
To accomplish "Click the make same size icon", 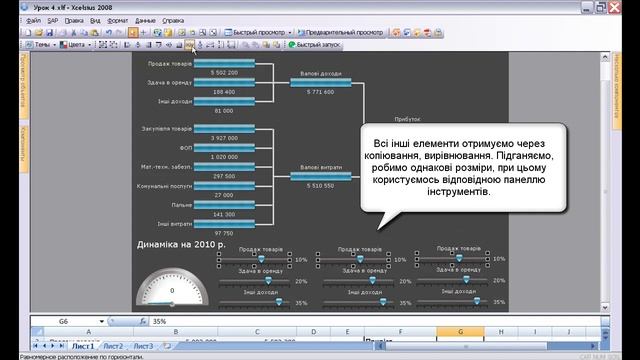I will [231, 45].
